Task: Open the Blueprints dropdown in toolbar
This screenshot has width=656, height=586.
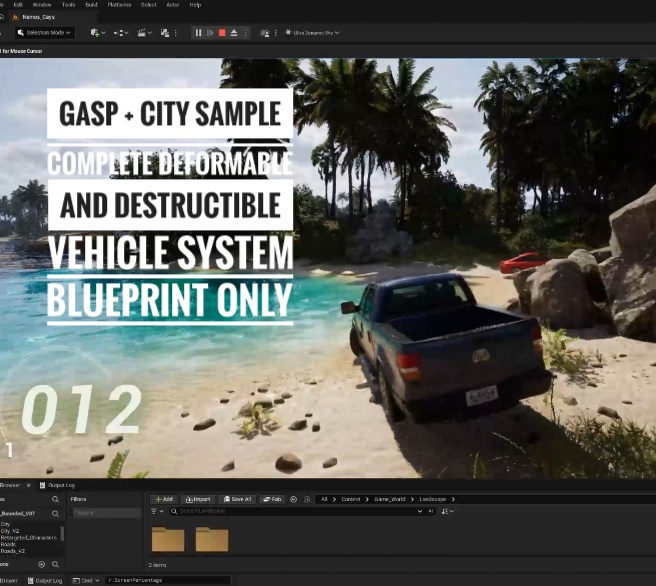Action: [121, 33]
